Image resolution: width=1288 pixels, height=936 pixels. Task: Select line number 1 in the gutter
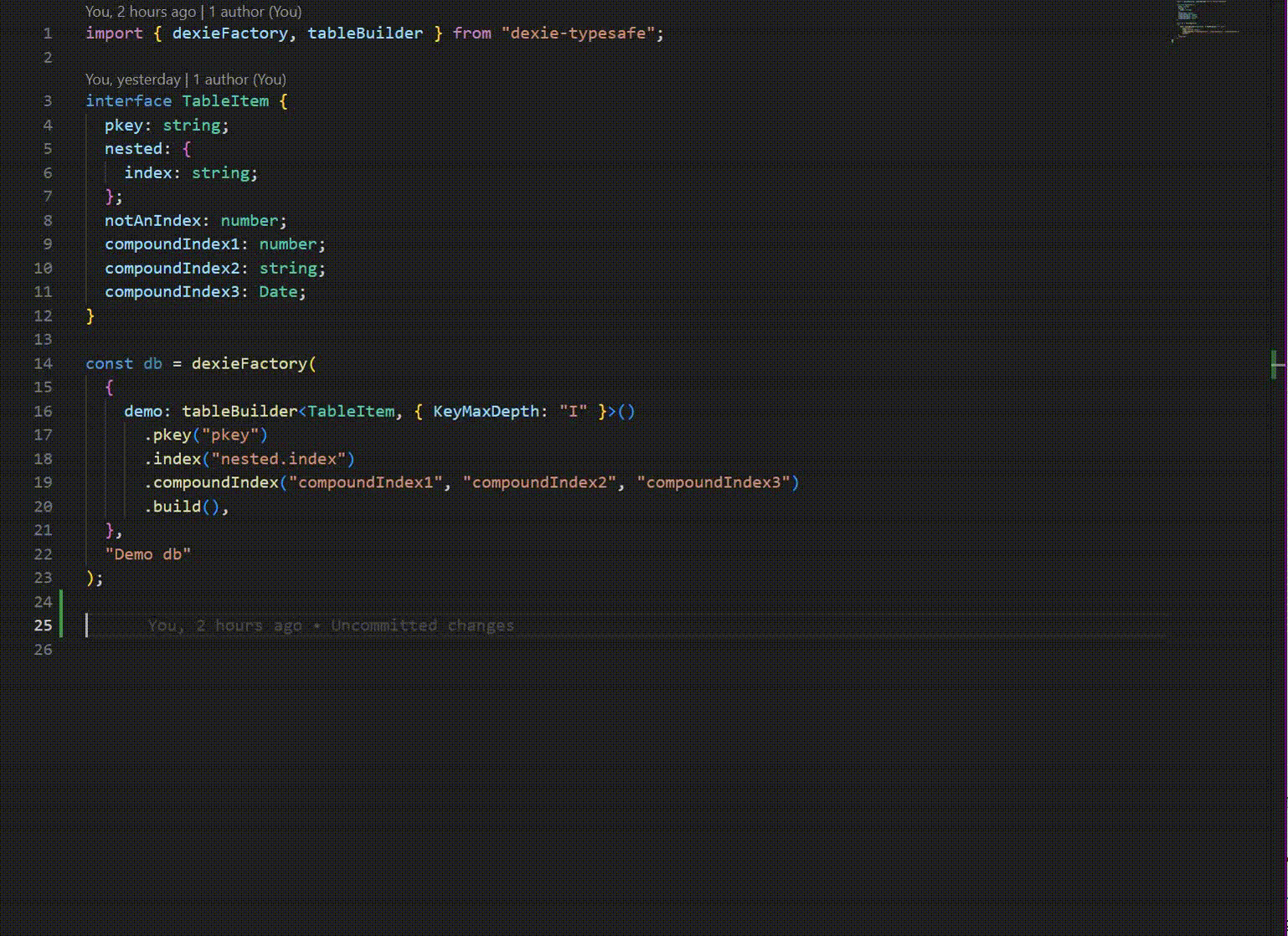48,33
